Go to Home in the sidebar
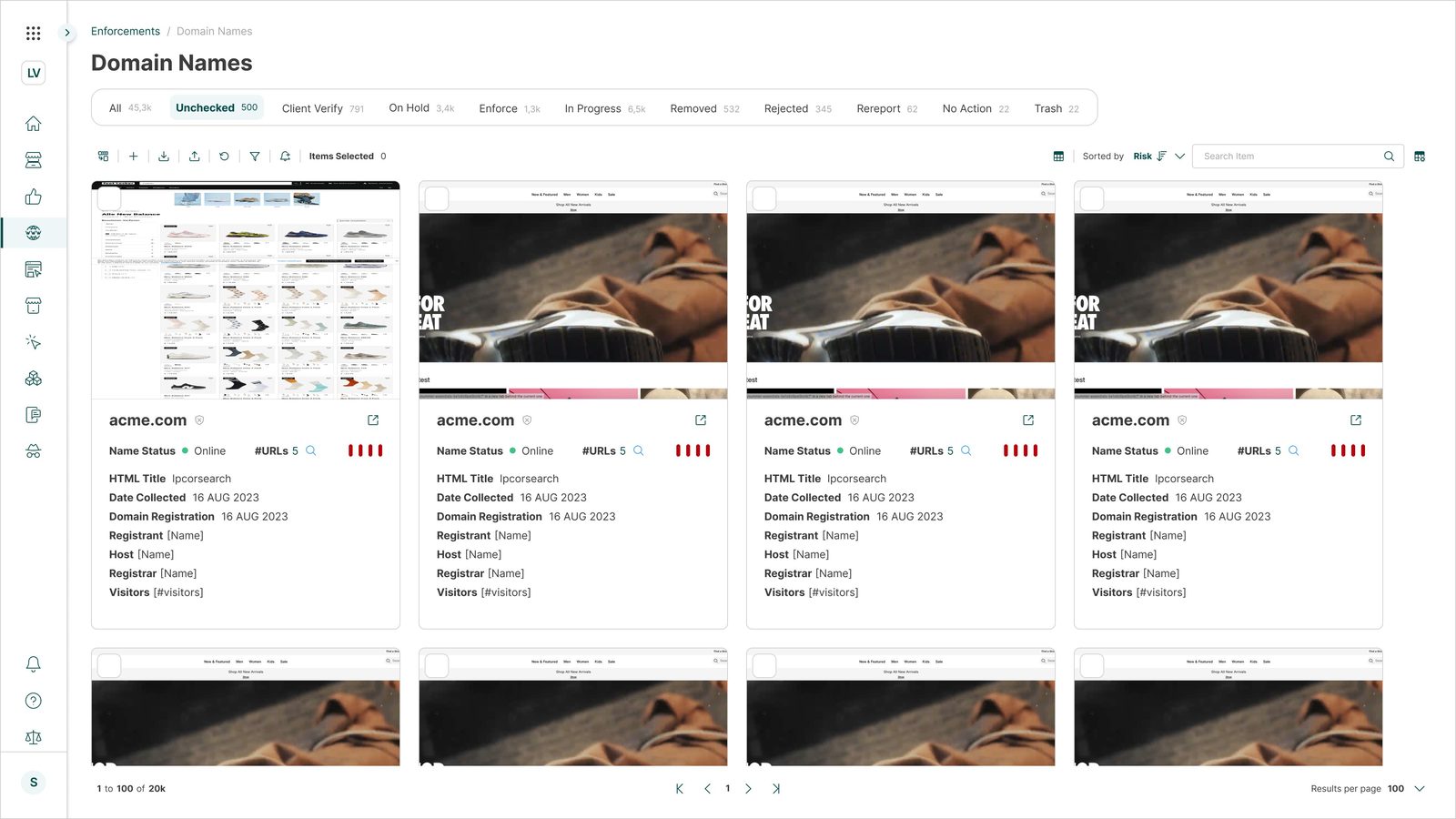This screenshot has width=1456, height=819. coord(34,123)
